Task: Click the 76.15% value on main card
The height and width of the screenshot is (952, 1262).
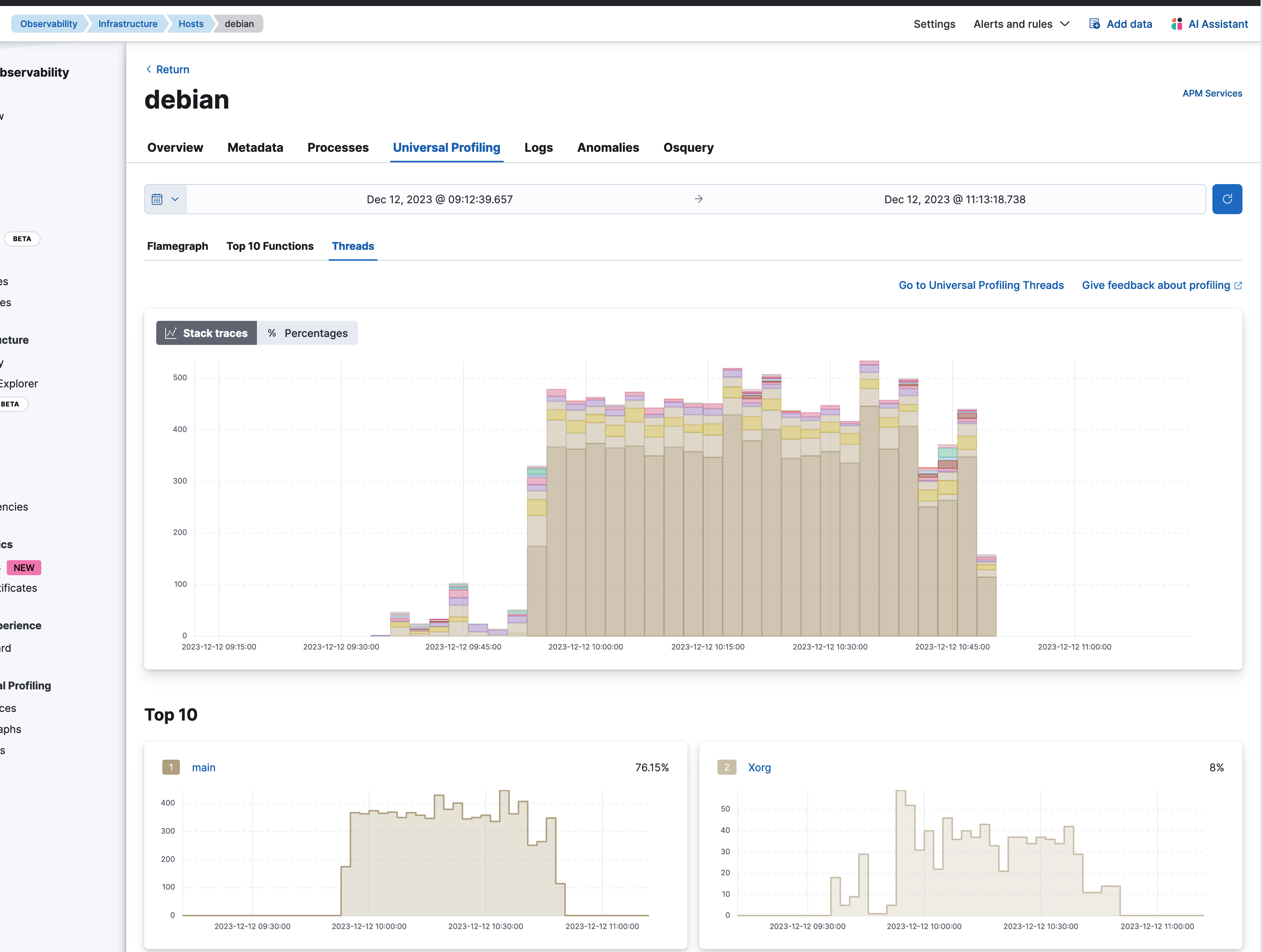Action: [652, 767]
